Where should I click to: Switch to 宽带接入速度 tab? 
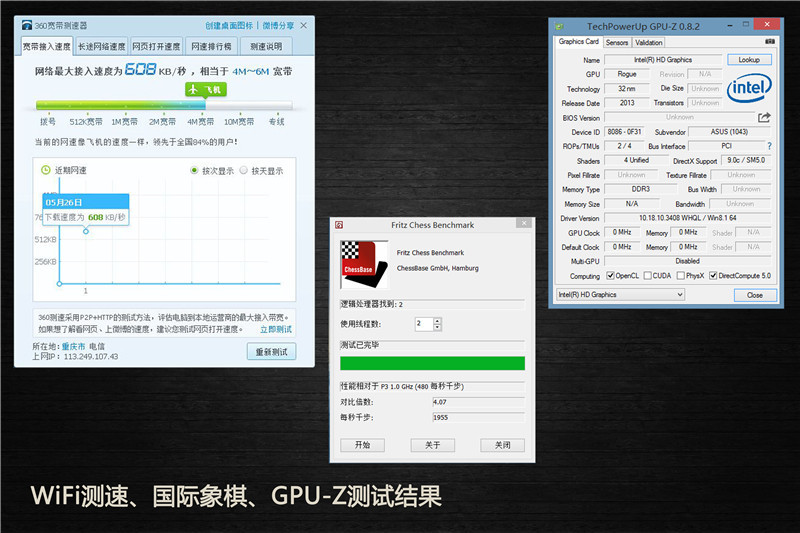point(46,46)
